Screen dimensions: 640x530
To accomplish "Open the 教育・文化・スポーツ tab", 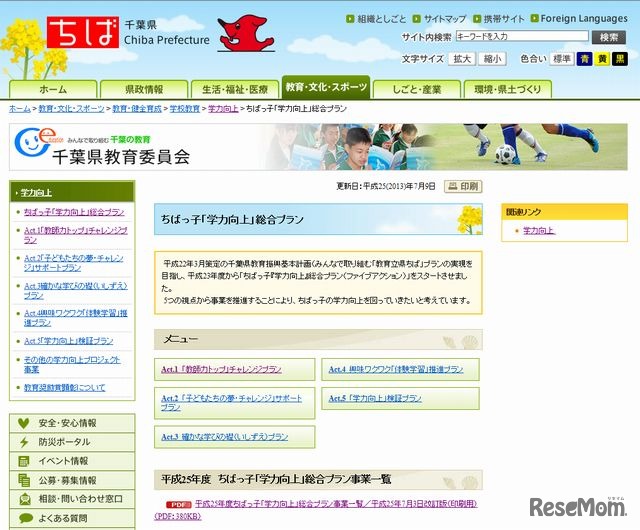I will (x=326, y=87).
